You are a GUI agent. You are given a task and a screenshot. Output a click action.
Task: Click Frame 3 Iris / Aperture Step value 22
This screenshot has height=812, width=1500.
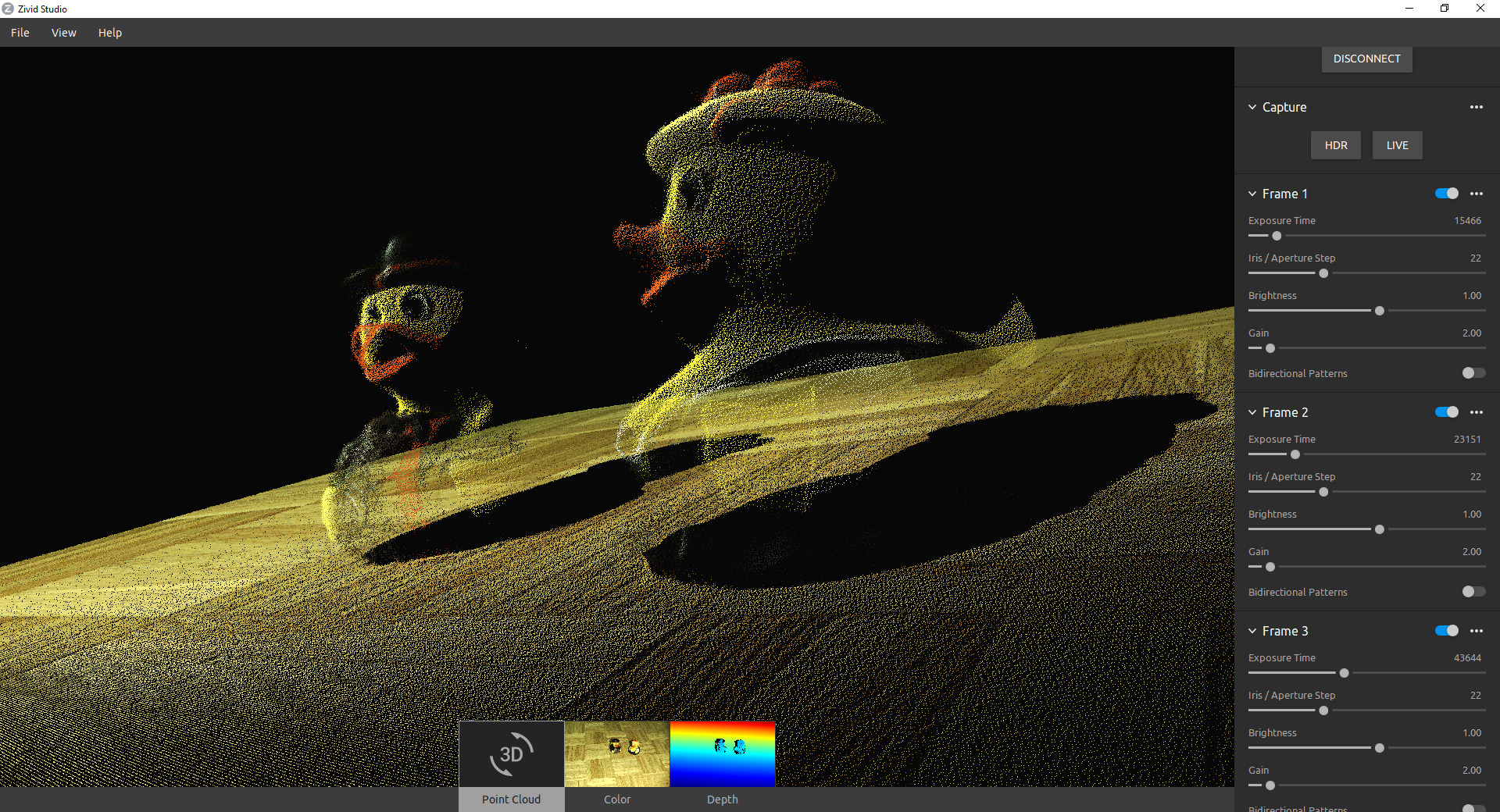coord(1476,696)
